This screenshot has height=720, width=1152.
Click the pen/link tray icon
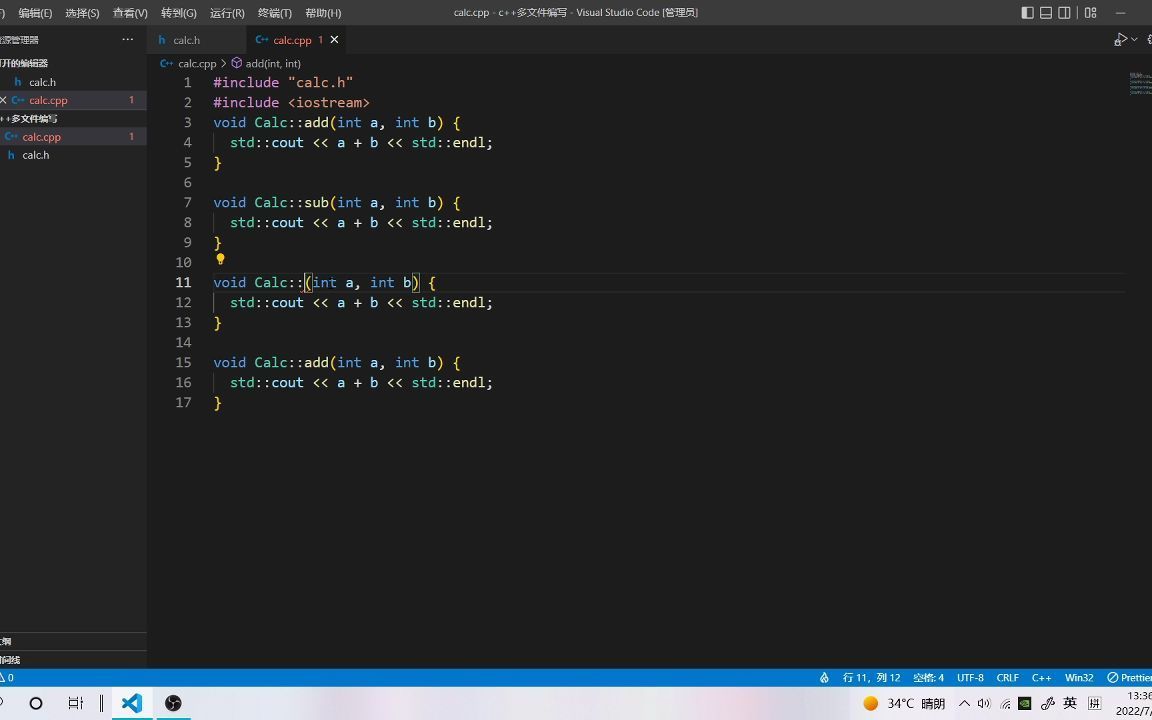[1048, 703]
